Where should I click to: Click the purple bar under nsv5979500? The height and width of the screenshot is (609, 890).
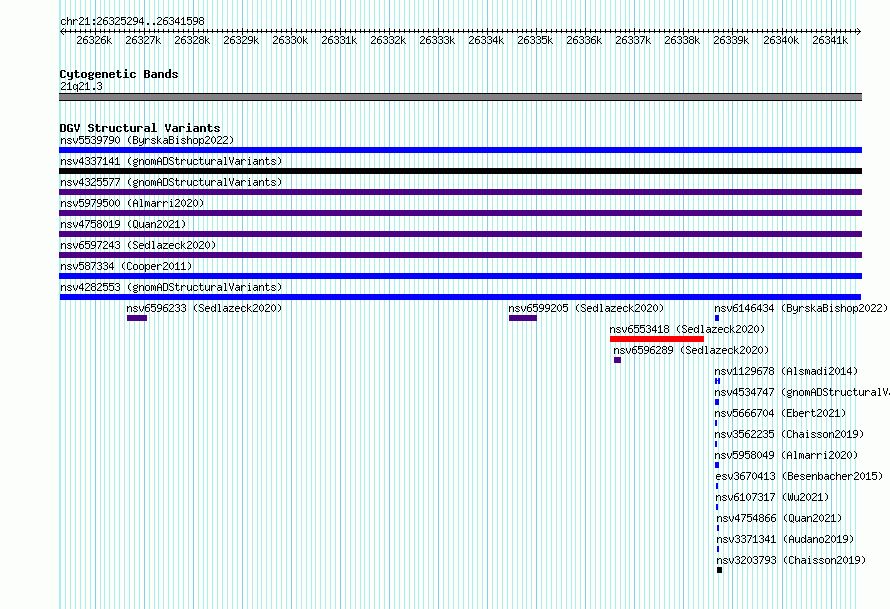(460, 213)
